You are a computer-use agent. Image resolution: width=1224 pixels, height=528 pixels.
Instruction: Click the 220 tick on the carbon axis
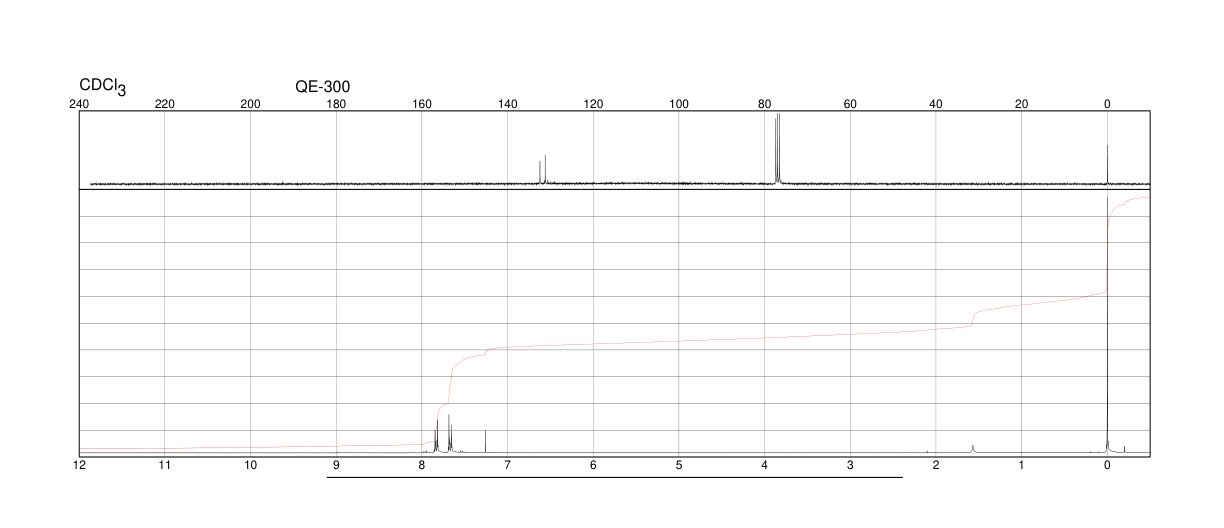point(165,104)
